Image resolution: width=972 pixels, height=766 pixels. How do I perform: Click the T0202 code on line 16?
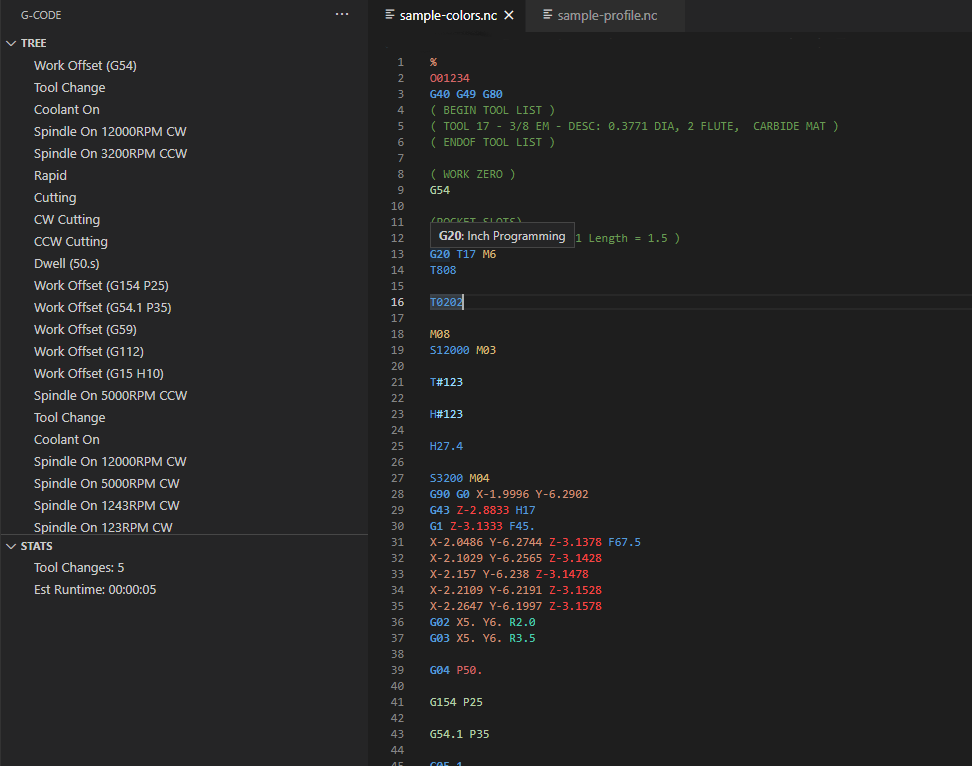(x=444, y=301)
